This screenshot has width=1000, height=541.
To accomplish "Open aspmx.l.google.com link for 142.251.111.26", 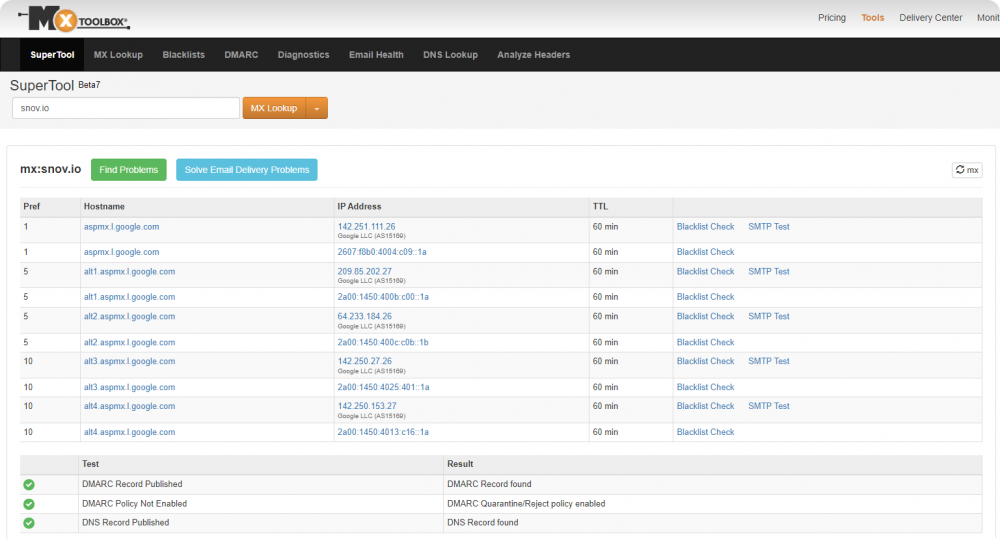I will 121,227.
